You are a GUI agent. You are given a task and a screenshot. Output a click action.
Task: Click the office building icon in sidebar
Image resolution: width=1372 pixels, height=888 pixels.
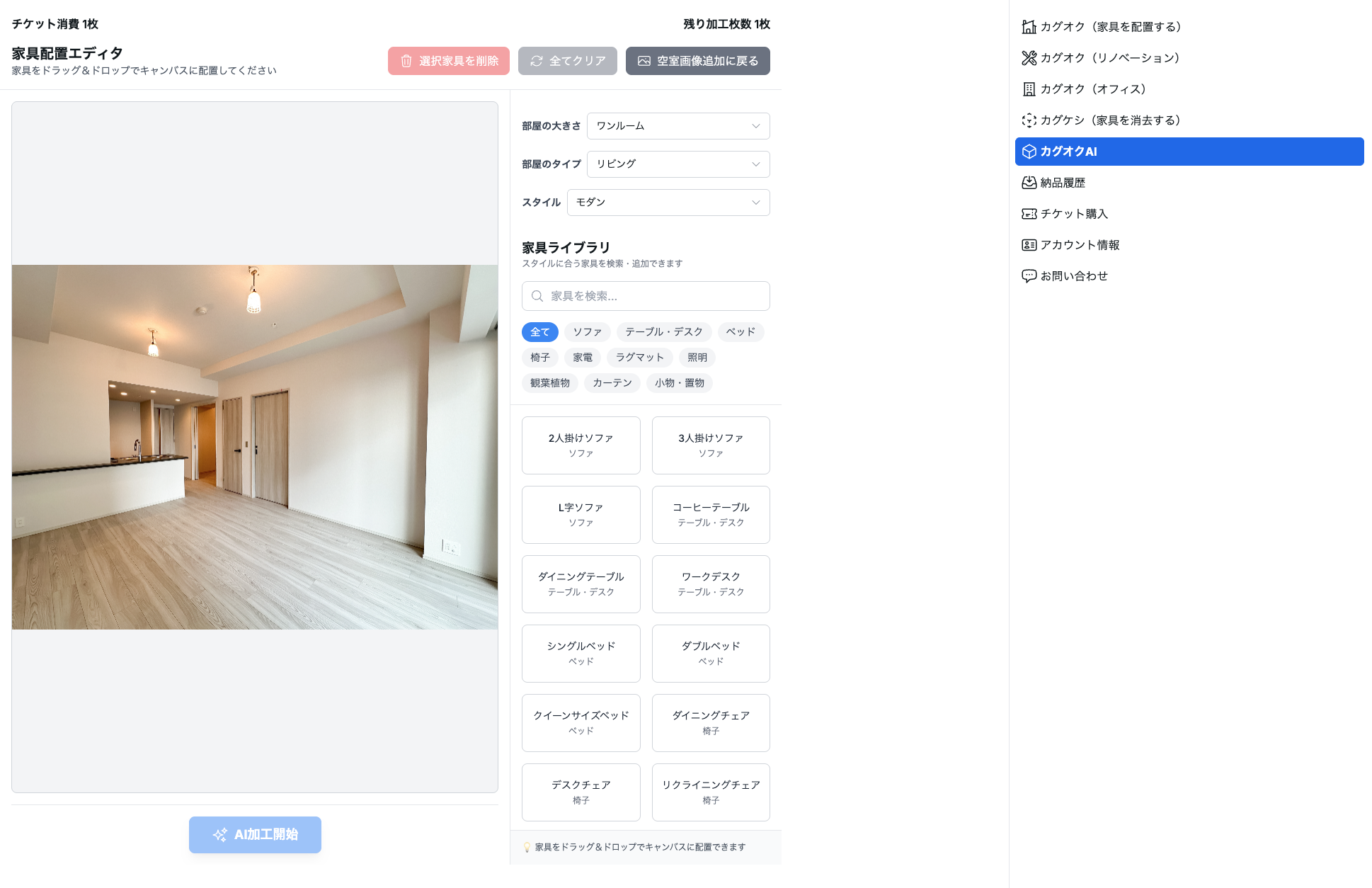[x=1029, y=89]
